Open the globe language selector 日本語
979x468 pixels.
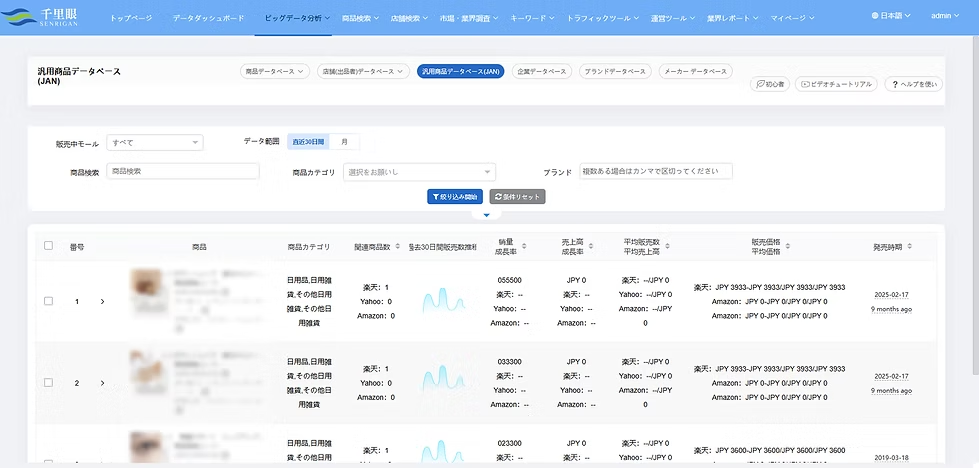click(891, 16)
